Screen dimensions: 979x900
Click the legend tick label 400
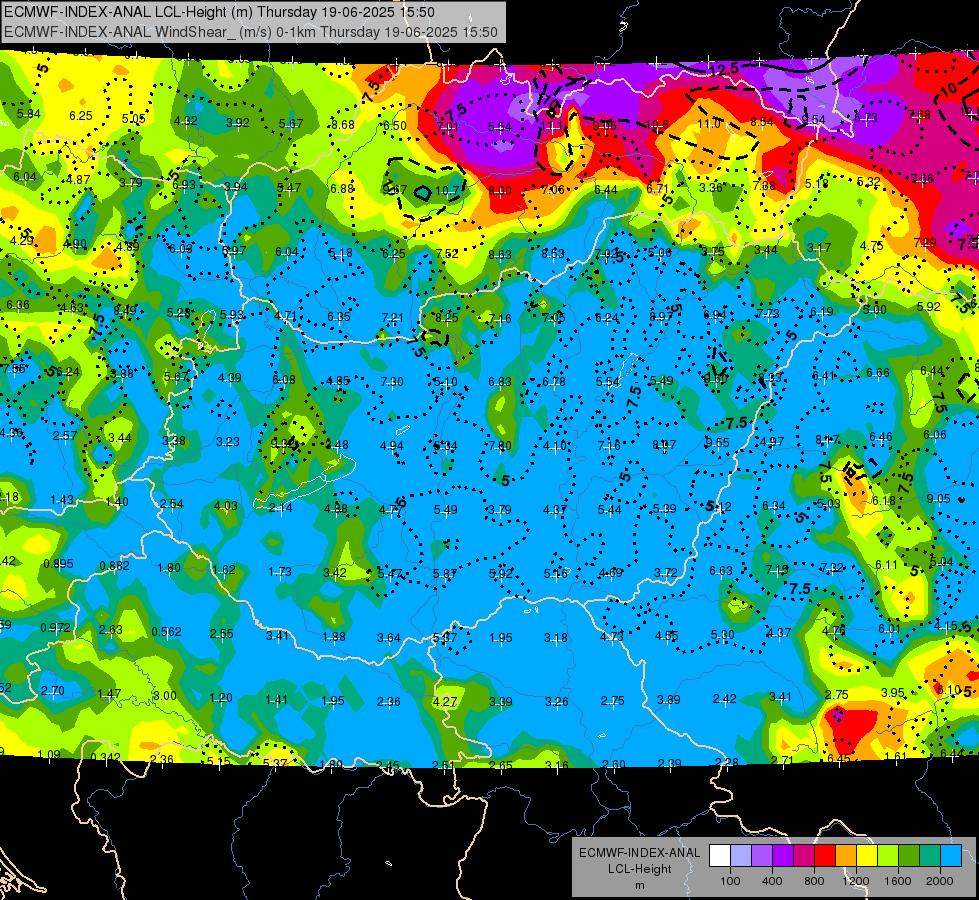pos(772,881)
